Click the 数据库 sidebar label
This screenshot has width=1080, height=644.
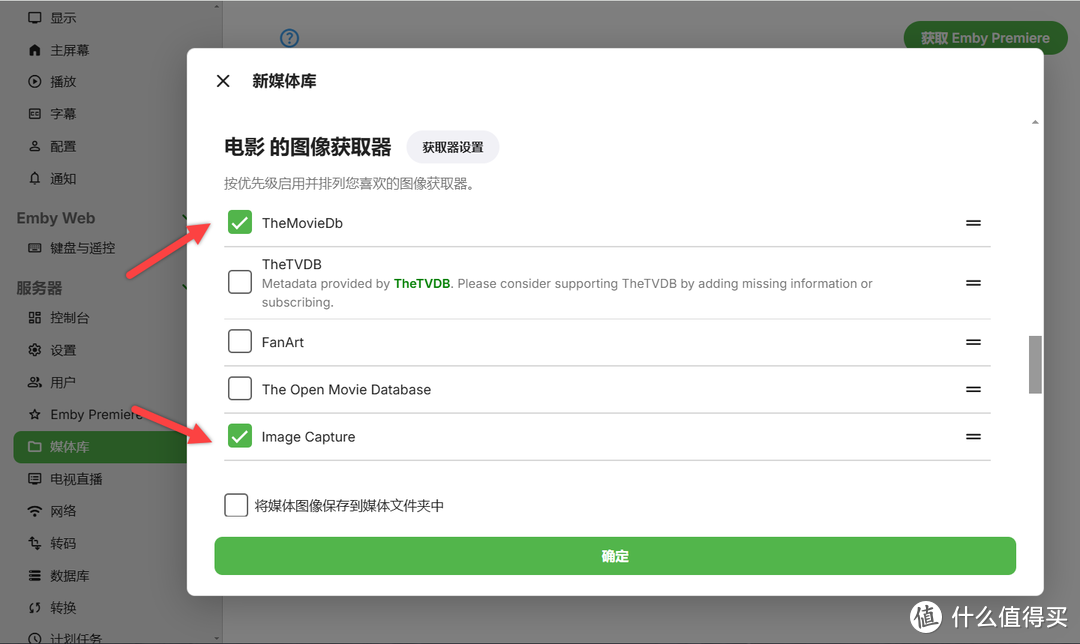(x=70, y=576)
